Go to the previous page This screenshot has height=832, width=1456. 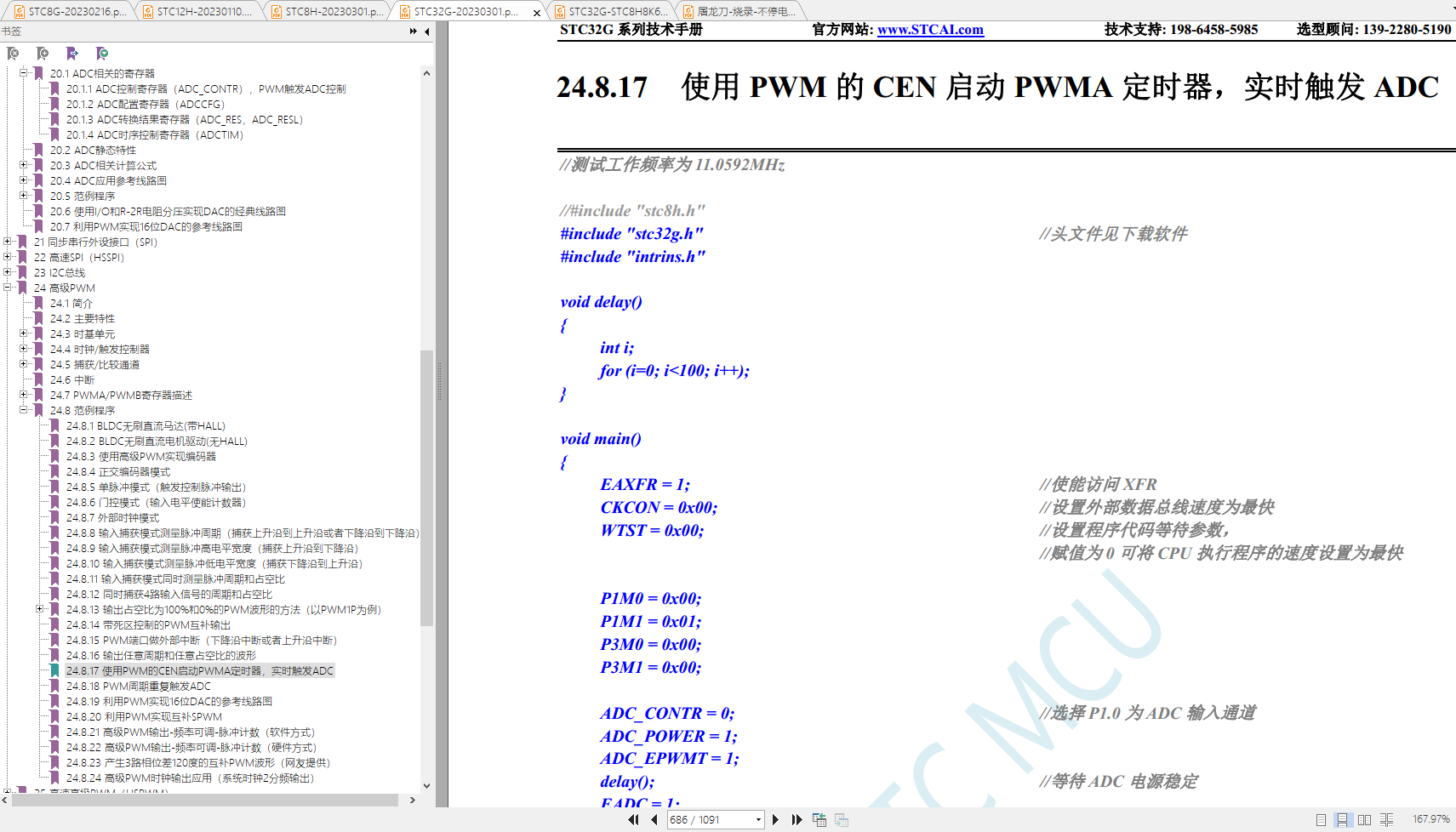pos(654,820)
